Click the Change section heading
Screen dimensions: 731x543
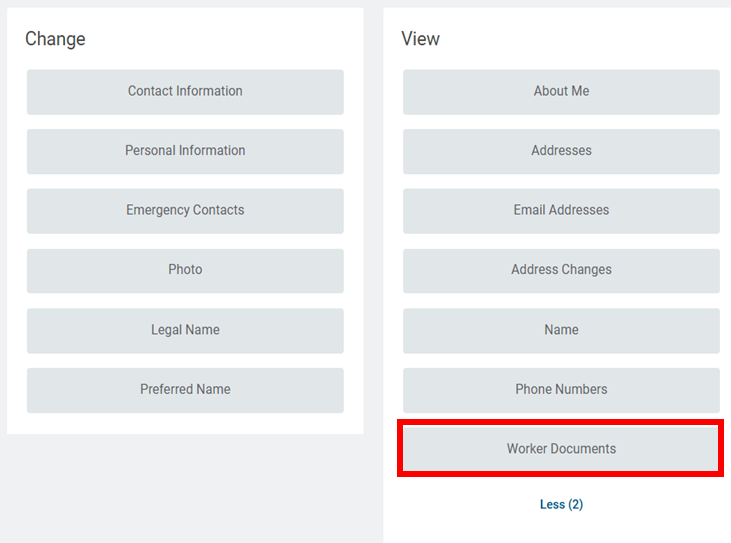(x=55, y=39)
